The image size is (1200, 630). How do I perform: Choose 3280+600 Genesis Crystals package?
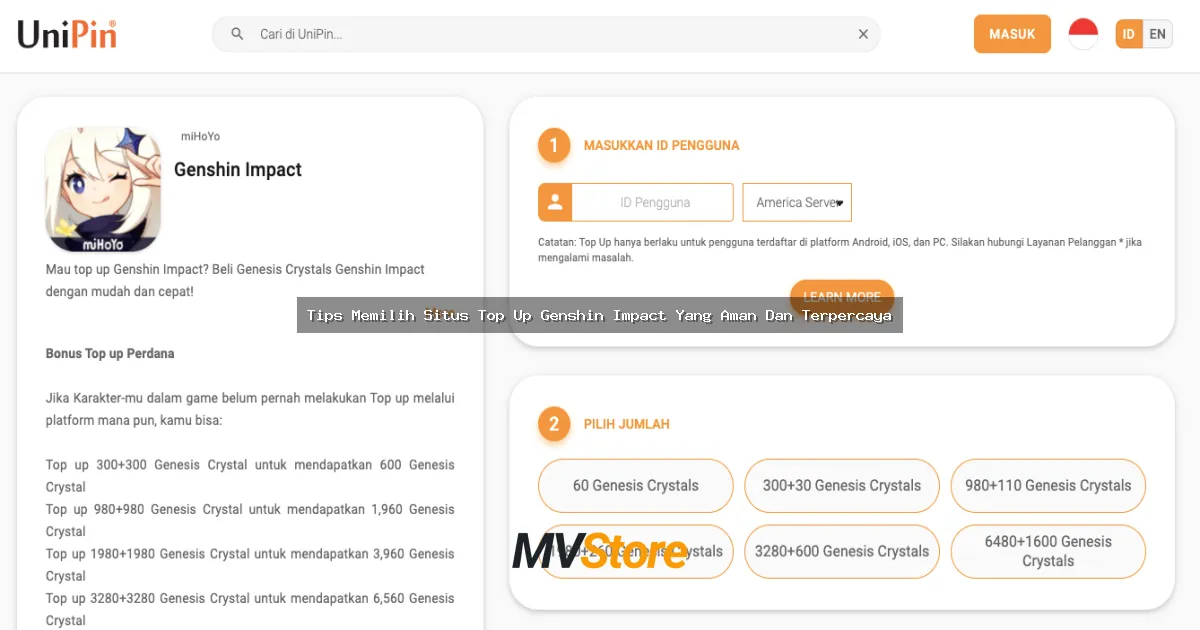[842, 551]
